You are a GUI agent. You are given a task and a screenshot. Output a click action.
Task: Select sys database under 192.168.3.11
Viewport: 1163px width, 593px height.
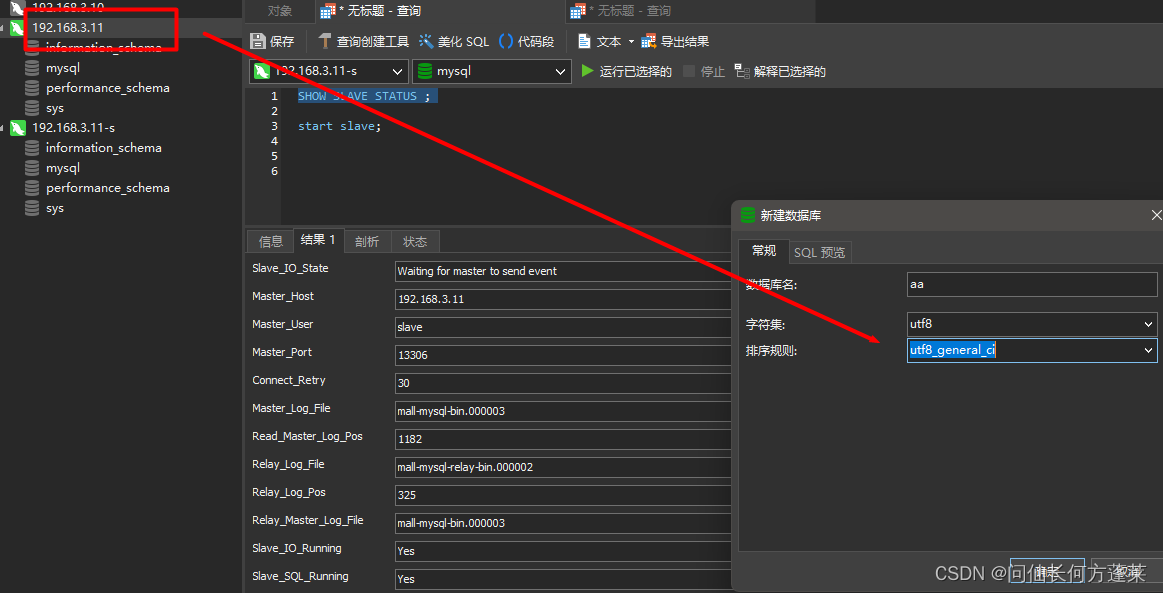(x=55, y=107)
